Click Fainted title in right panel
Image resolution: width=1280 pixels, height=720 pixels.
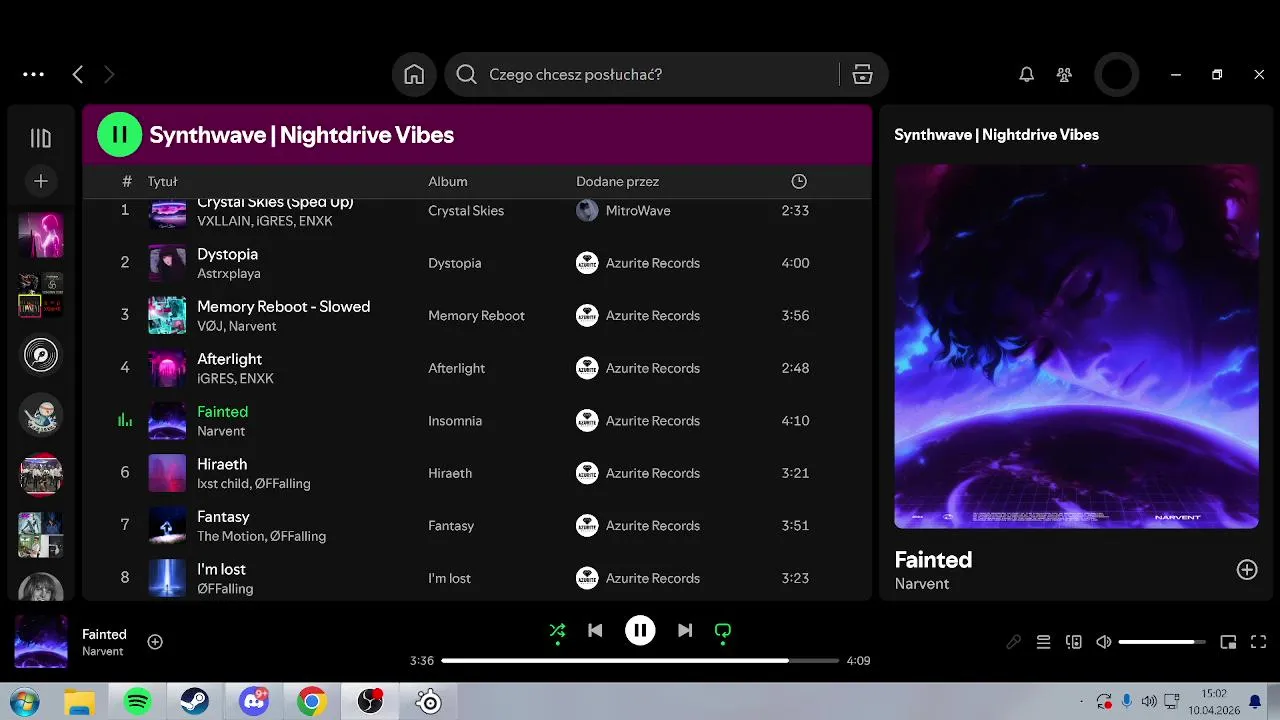(x=933, y=560)
